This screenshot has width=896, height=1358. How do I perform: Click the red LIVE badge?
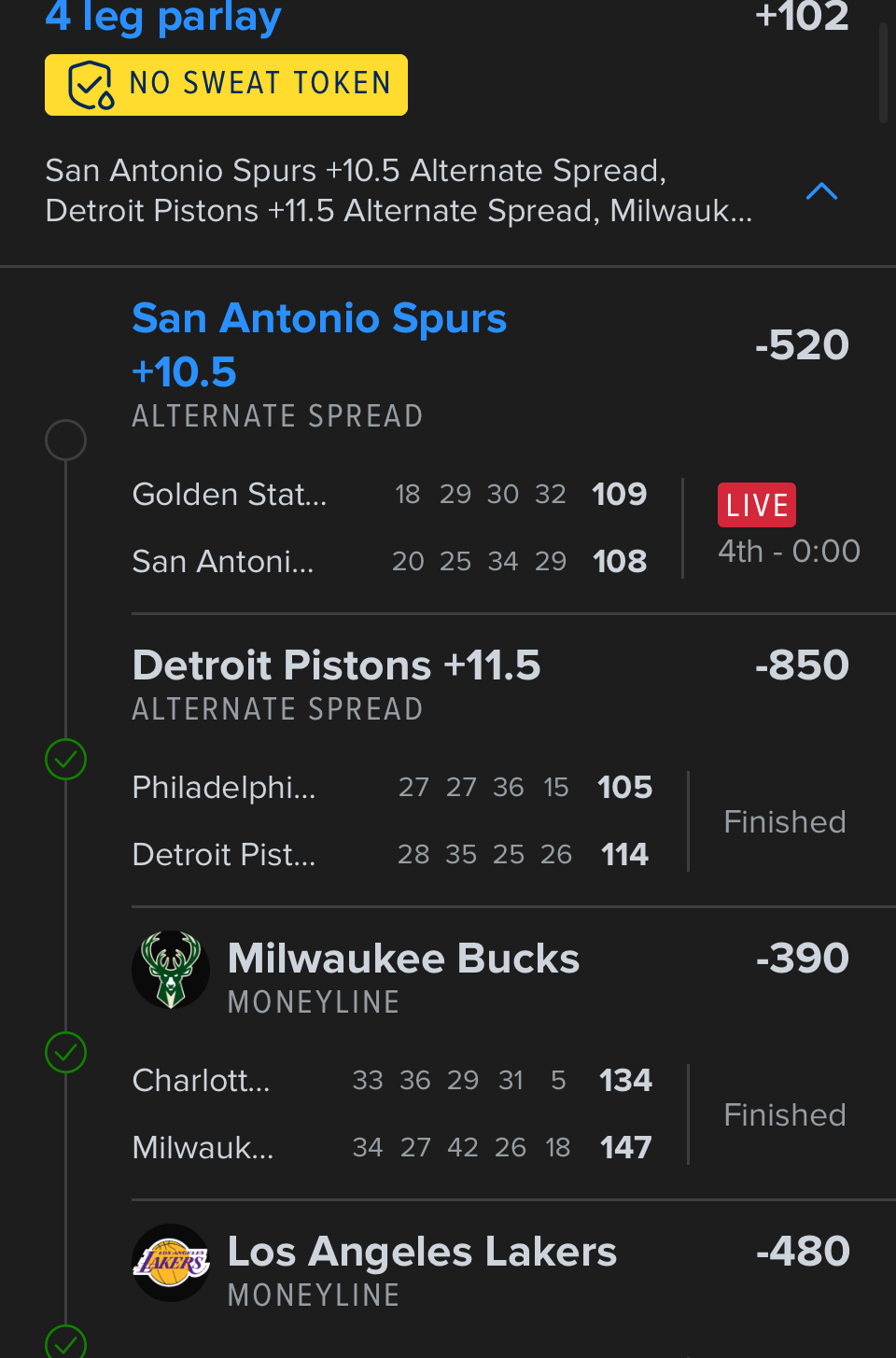pyautogui.click(x=756, y=505)
